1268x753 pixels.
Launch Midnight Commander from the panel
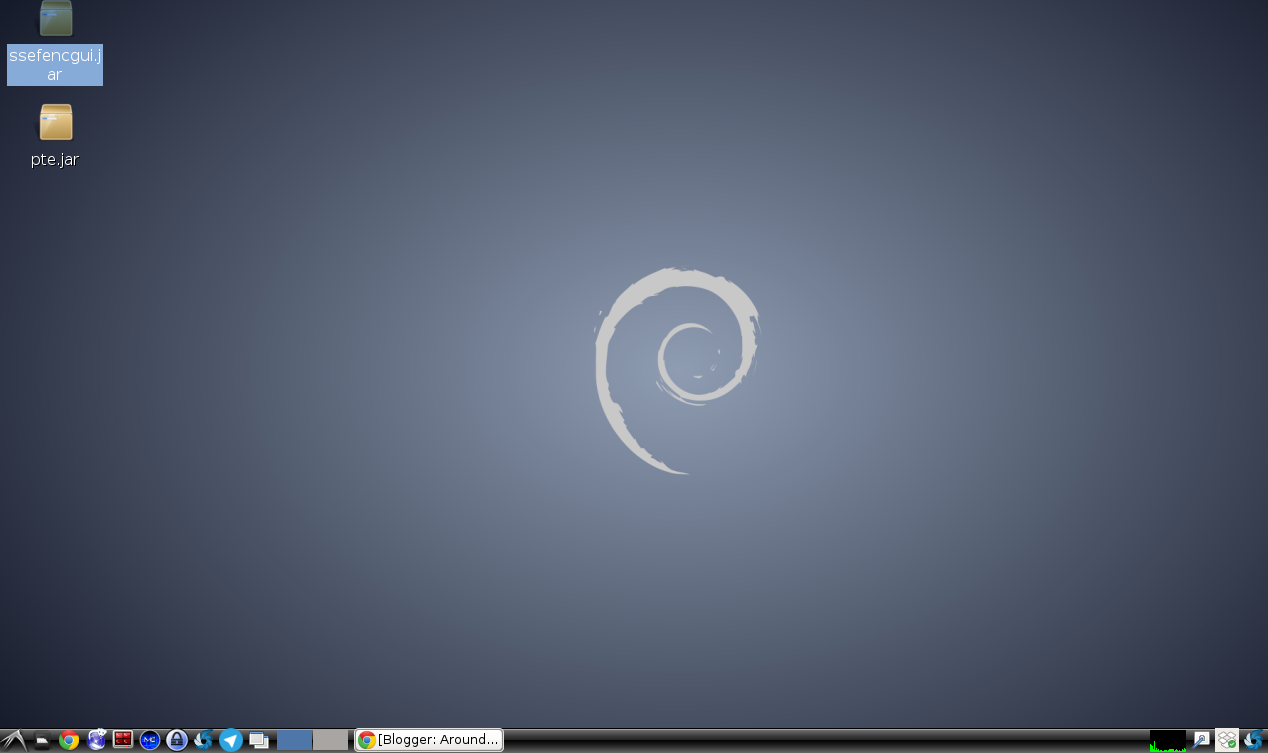pos(150,740)
